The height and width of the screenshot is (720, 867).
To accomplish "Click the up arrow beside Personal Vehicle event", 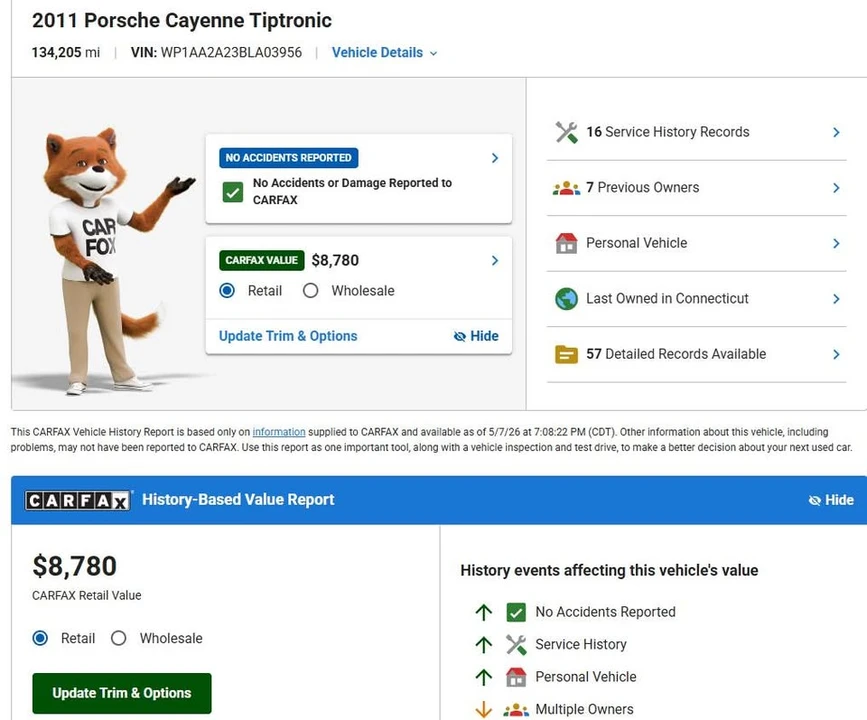I will pos(484,677).
